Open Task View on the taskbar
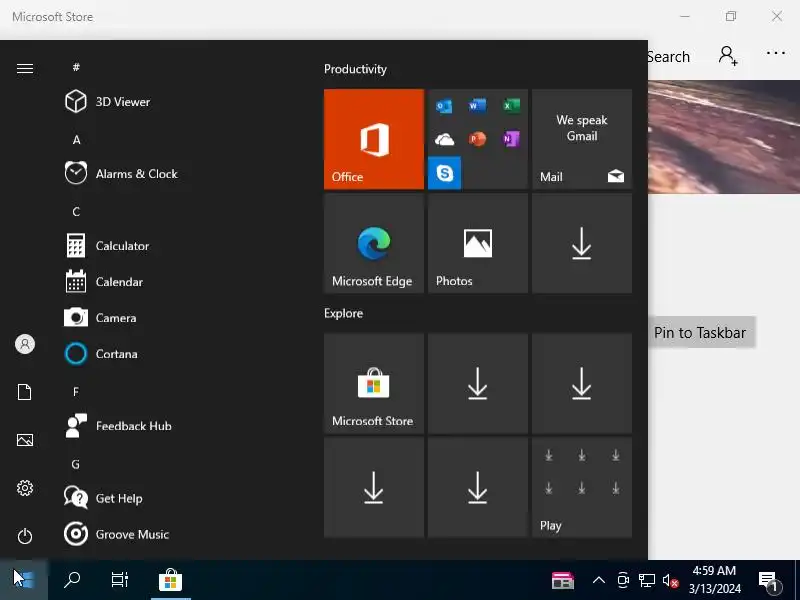This screenshot has width=800, height=600. [x=120, y=580]
